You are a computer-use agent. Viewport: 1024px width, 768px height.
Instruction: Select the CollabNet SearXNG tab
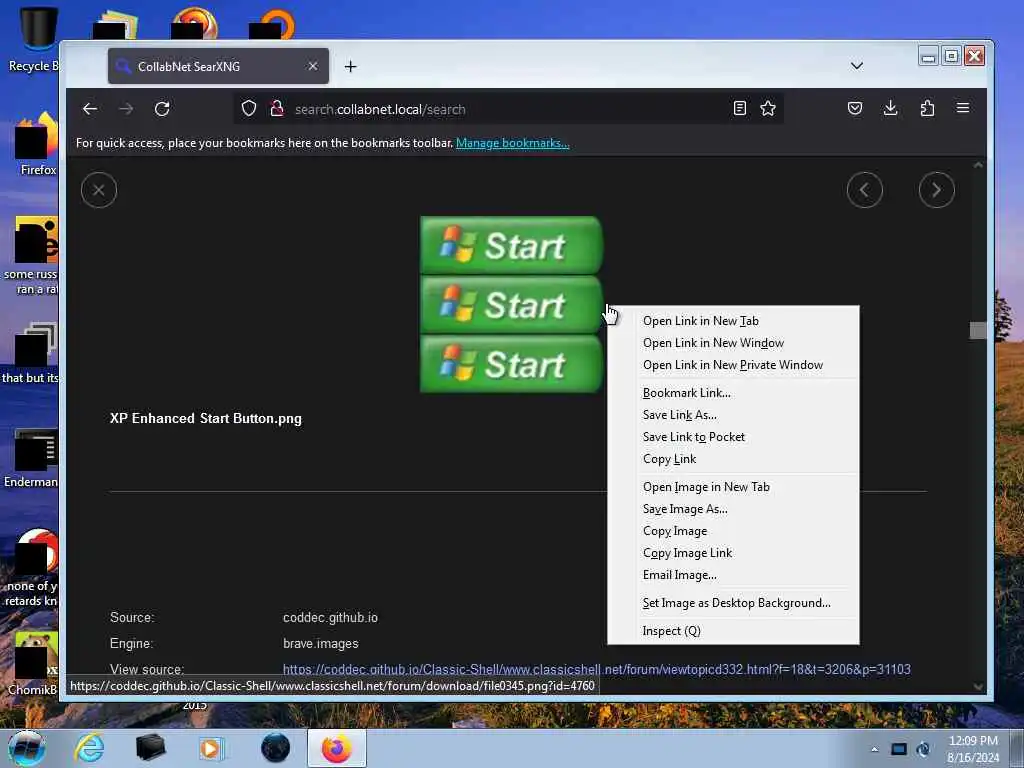(218, 66)
